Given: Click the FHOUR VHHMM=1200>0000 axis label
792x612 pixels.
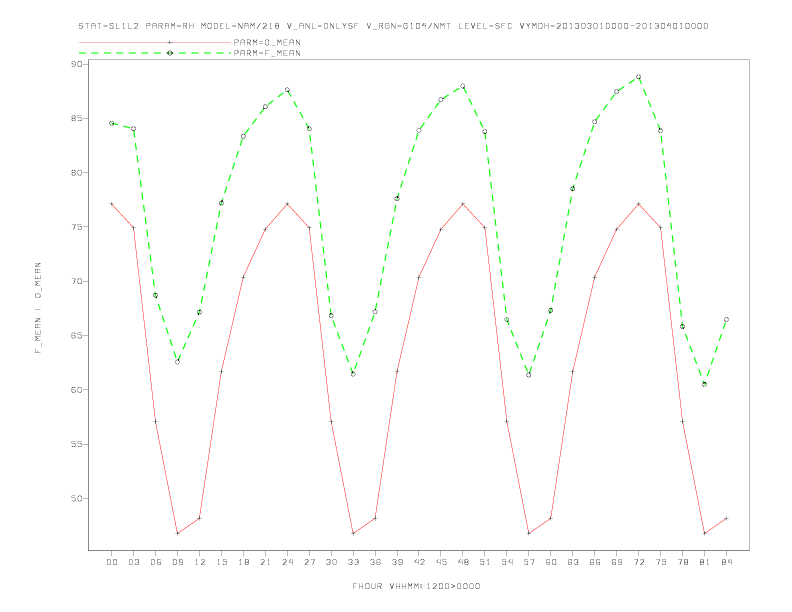Looking at the screenshot, I should (x=416, y=586).
